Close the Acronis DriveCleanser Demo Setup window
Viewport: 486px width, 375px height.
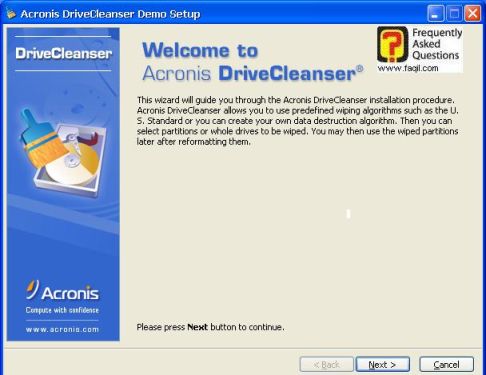(473, 13)
